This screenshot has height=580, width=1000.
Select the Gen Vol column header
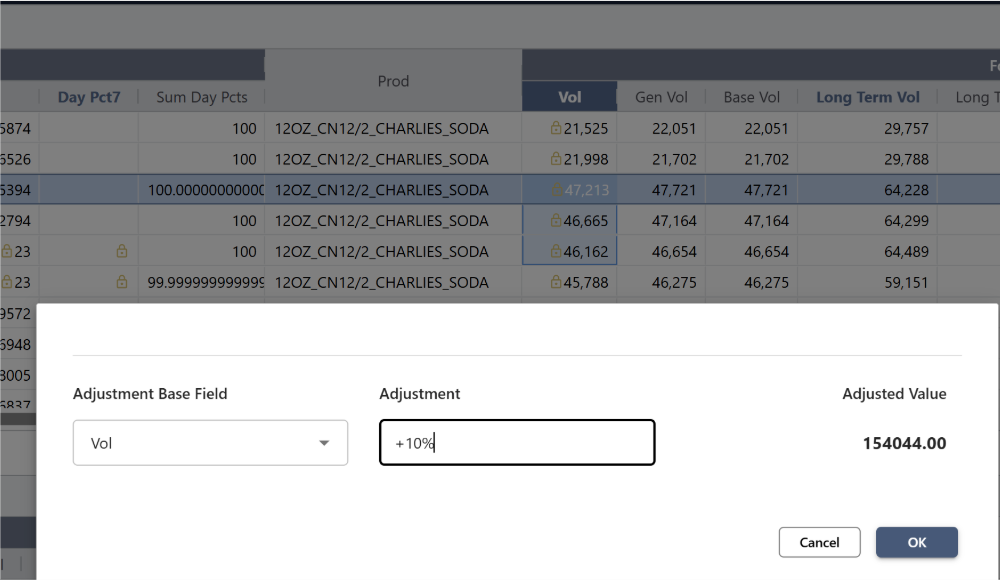point(661,97)
